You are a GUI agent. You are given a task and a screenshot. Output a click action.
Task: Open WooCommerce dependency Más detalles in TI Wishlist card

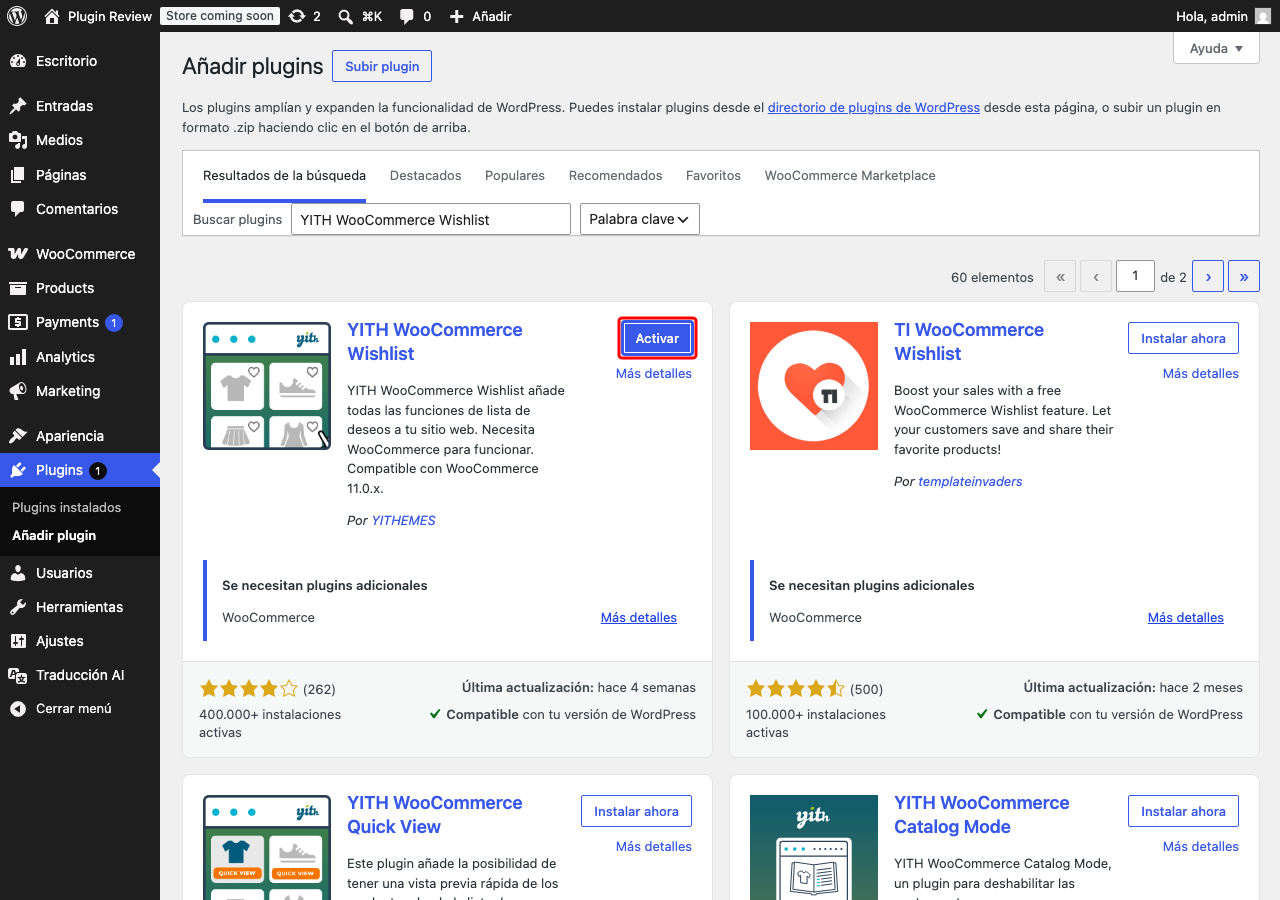pyautogui.click(x=1186, y=617)
